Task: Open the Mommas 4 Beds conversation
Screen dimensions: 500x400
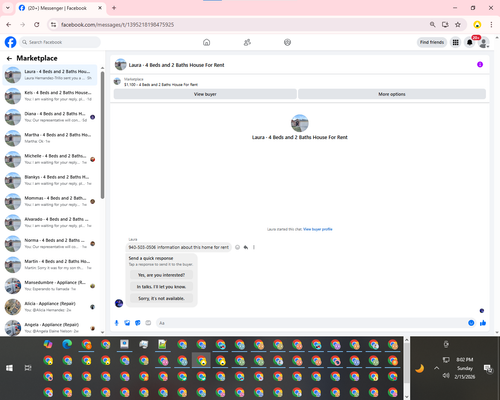Action: click(50, 201)
